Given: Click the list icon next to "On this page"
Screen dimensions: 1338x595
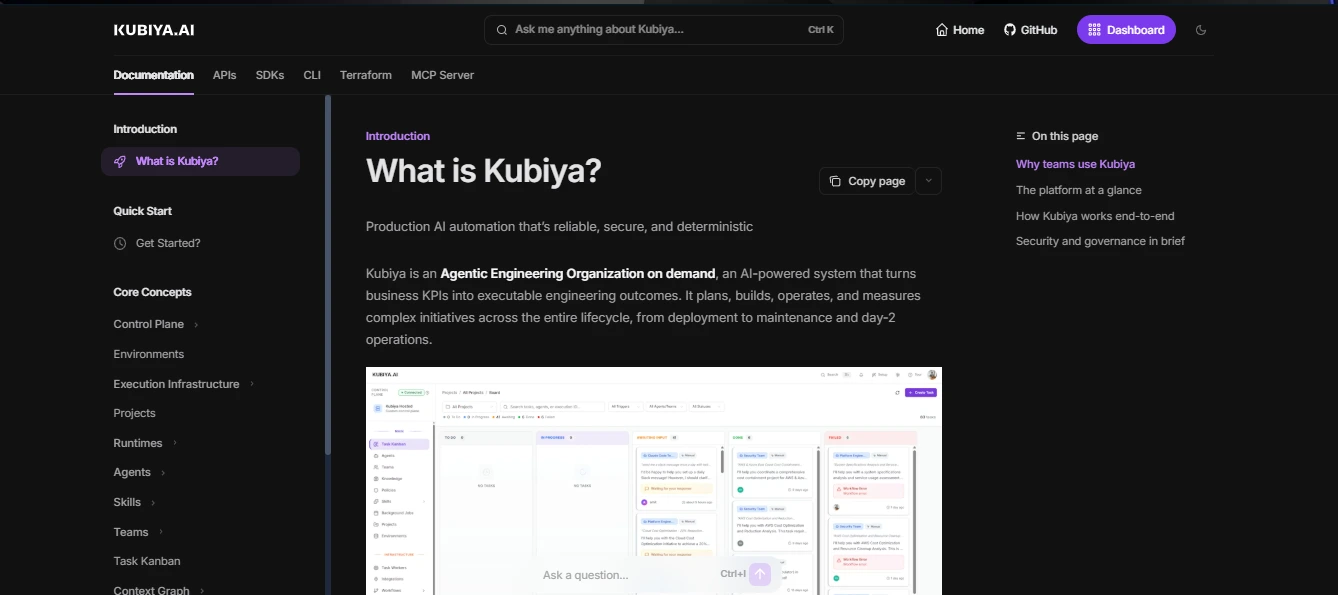Looking at the screenshot, I should tap(1019, 135).
